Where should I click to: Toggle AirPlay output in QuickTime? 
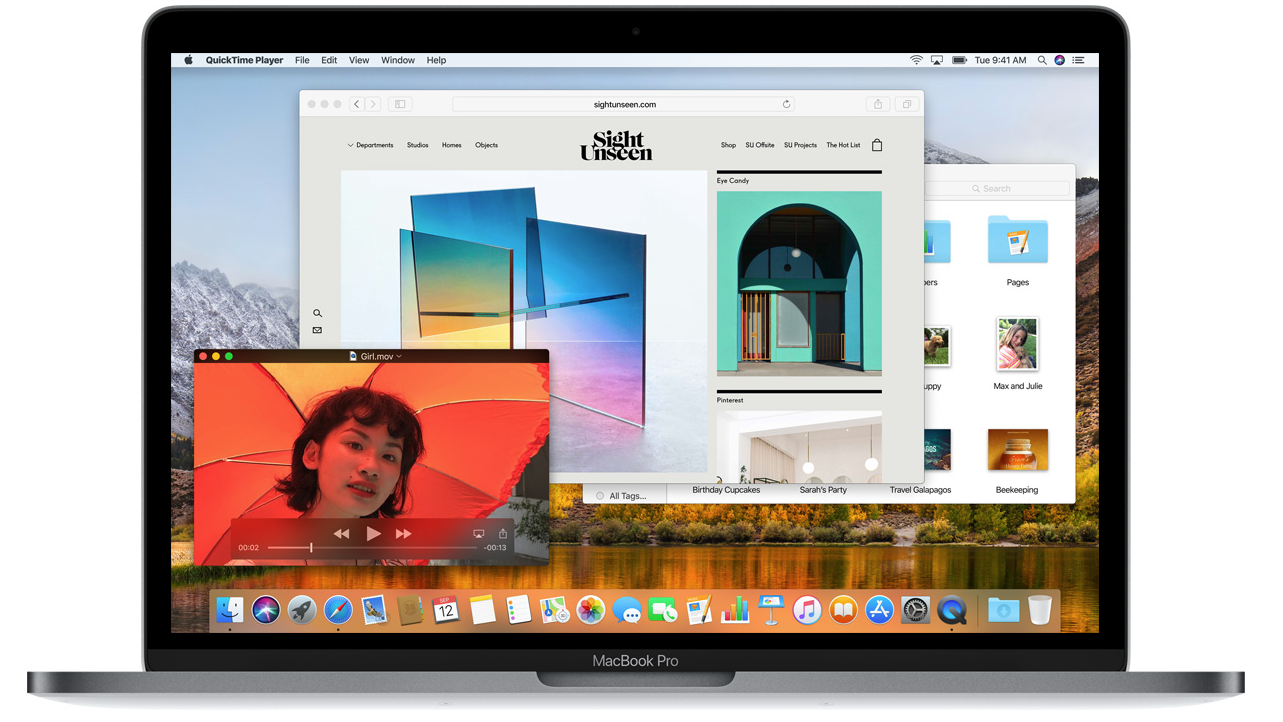478,533
